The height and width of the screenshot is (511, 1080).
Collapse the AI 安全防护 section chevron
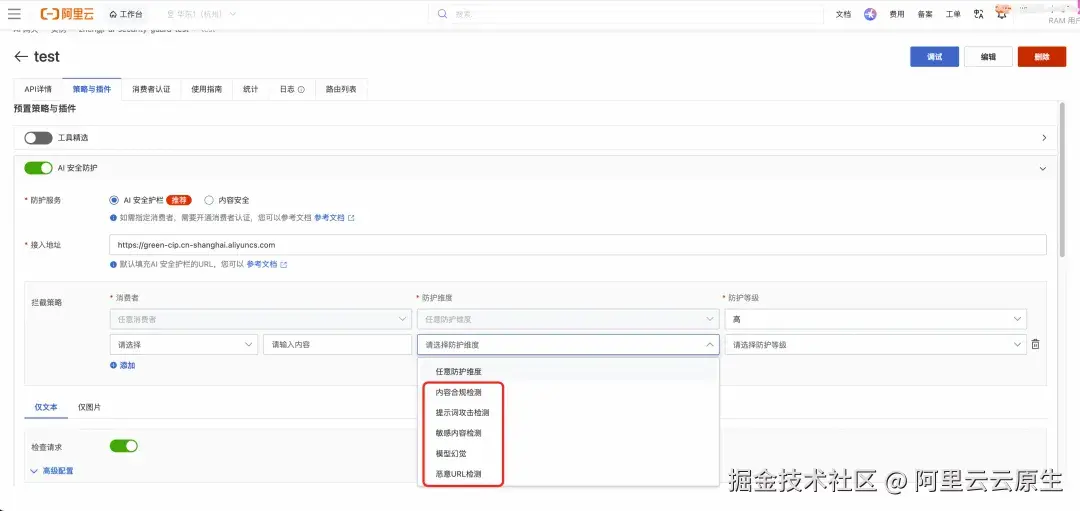(x=1043, y=169)
